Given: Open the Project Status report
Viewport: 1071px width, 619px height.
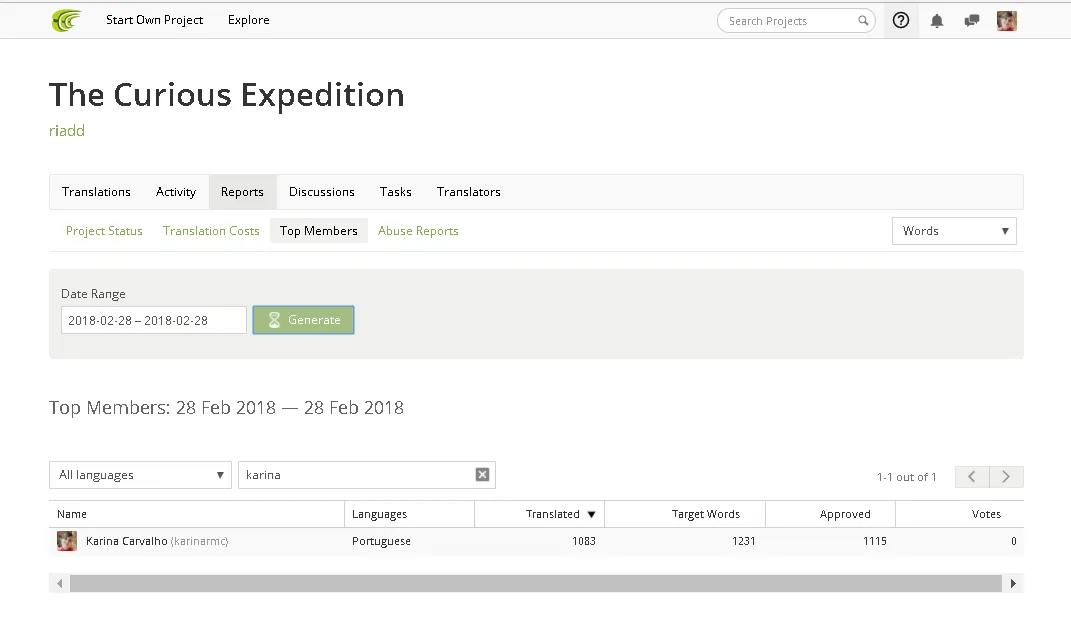Looking at the screenshot, I should click(x=104, y=231).
